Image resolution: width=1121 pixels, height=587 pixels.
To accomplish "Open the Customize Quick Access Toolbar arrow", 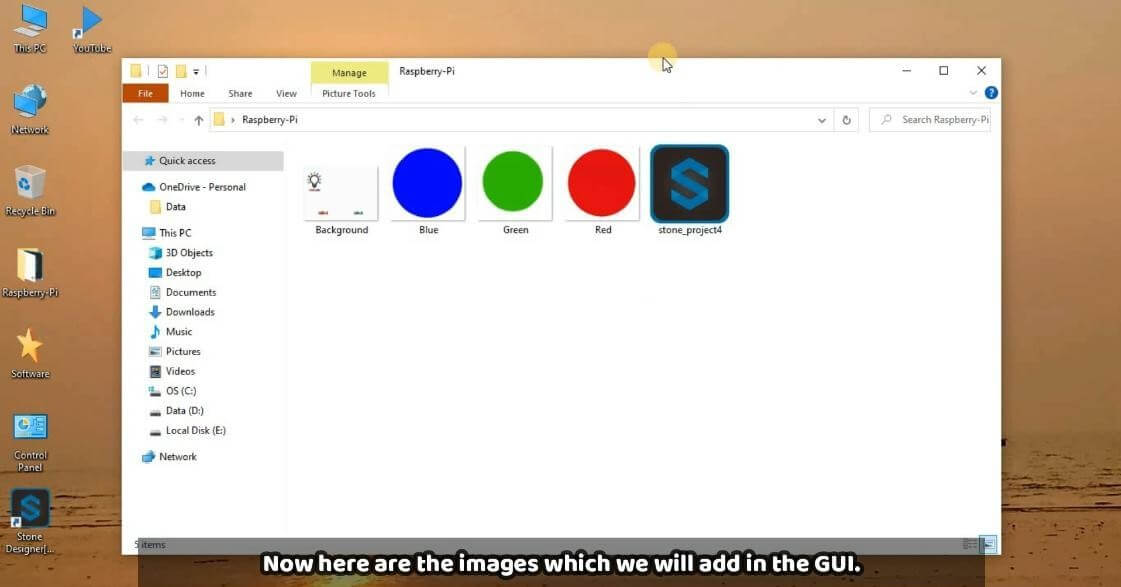I will [196, 71].
